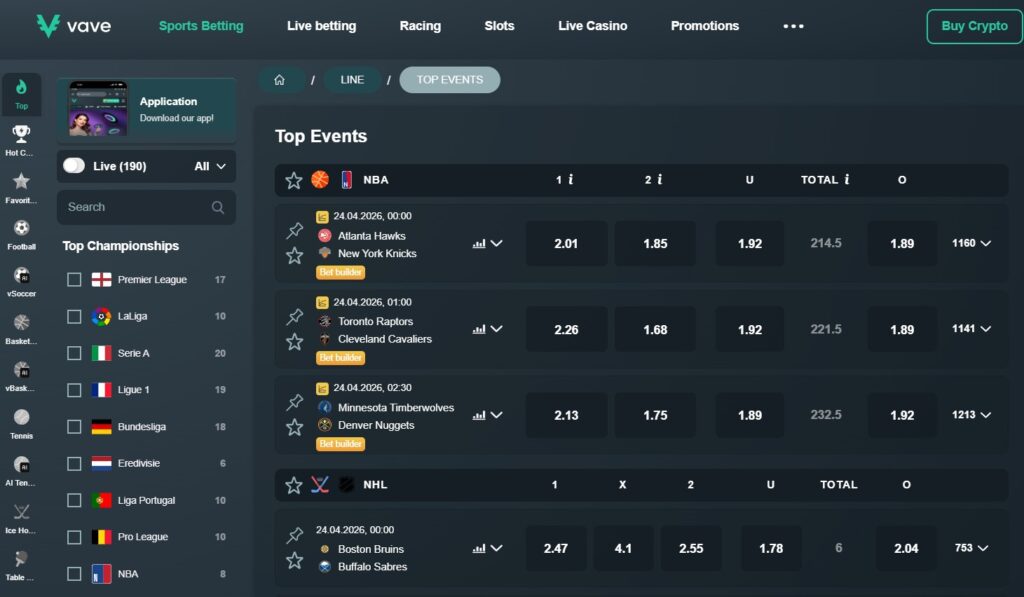This screenshot has width=1024, height=597.
Task: Check the Premier League checkbox
Action: (74, 280)
